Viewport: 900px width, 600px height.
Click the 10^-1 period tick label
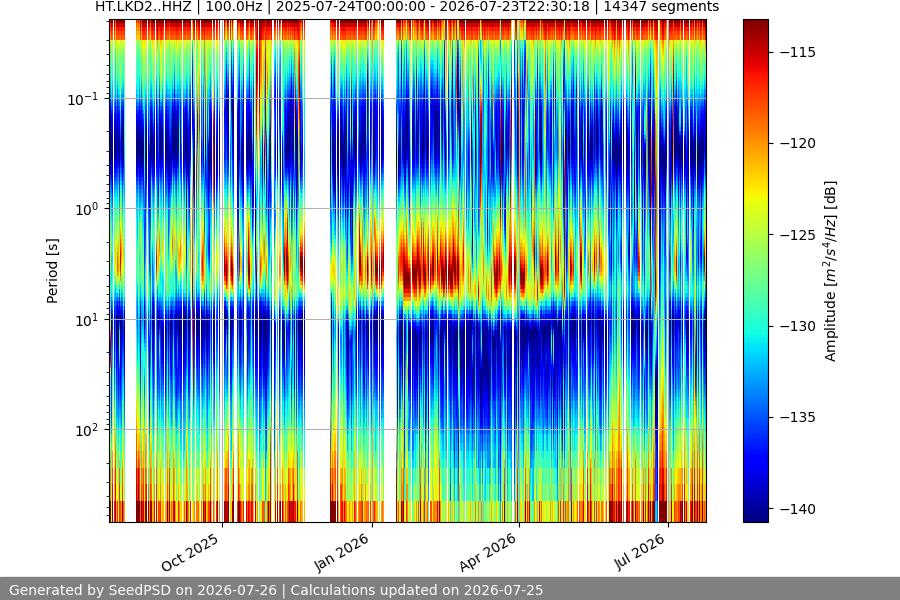click(x=82, y=99)
